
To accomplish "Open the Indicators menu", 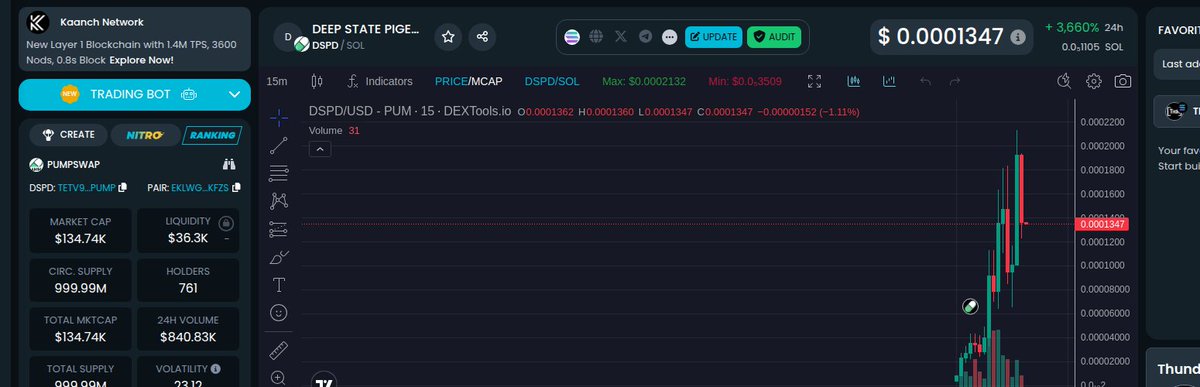I will (x=380, y=81).
